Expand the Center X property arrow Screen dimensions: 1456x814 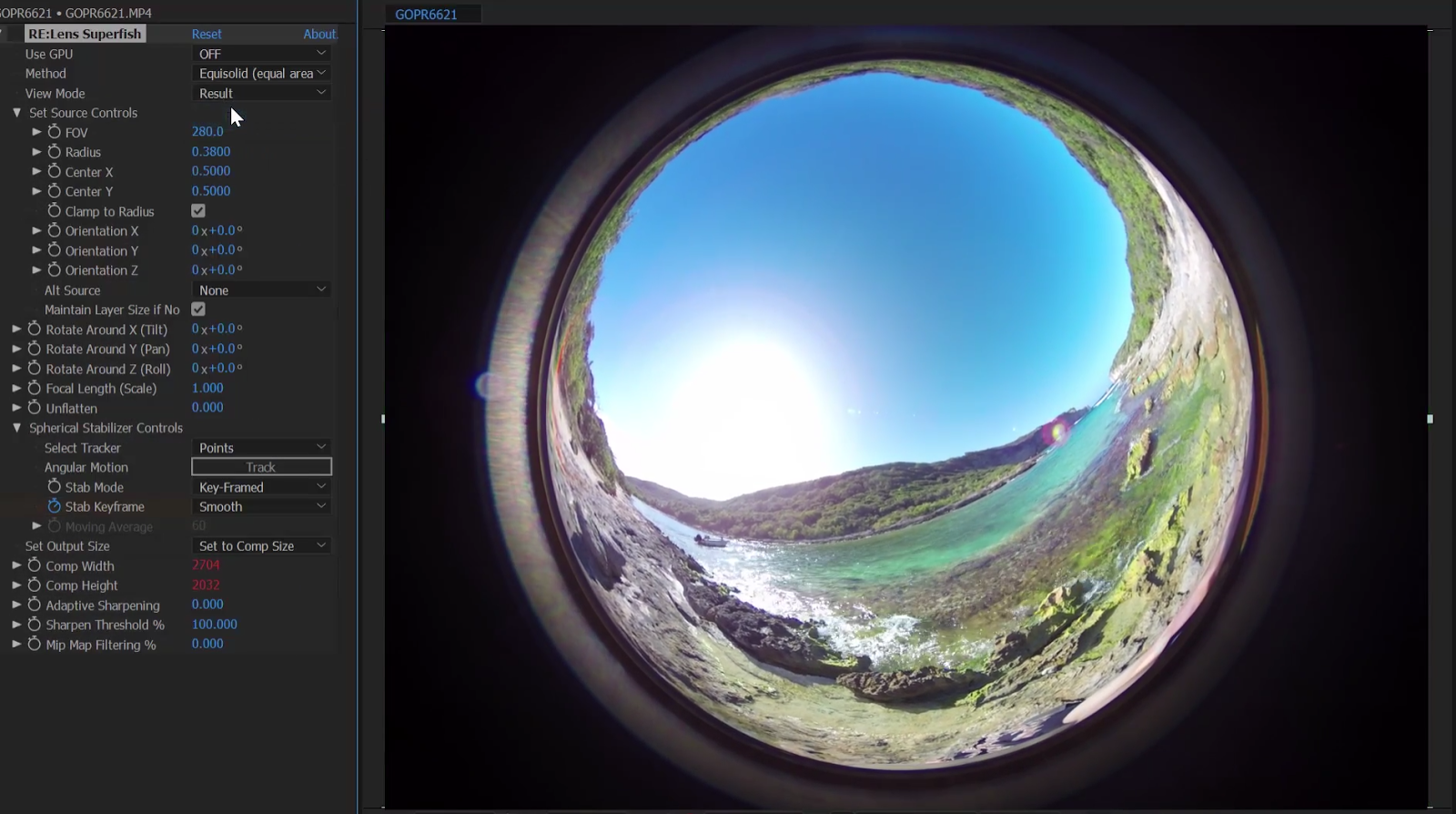[36, 171]
